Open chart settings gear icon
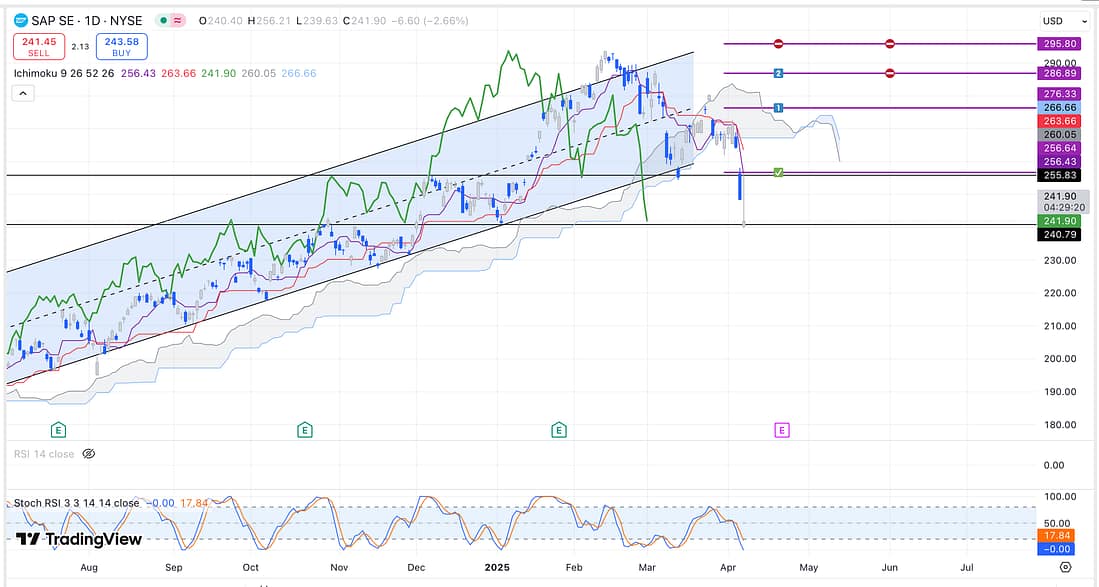The width and height of the screenshot is (1099, 587). [1065, 567]
